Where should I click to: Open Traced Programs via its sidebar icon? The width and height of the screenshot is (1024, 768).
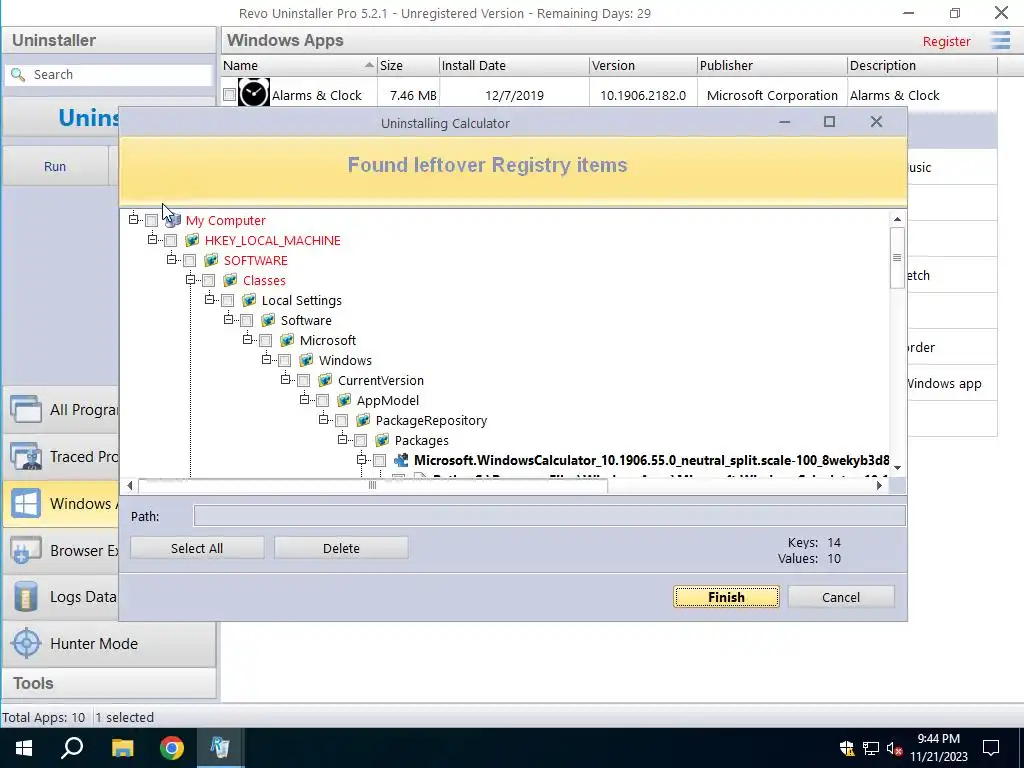tap(25, 456)
